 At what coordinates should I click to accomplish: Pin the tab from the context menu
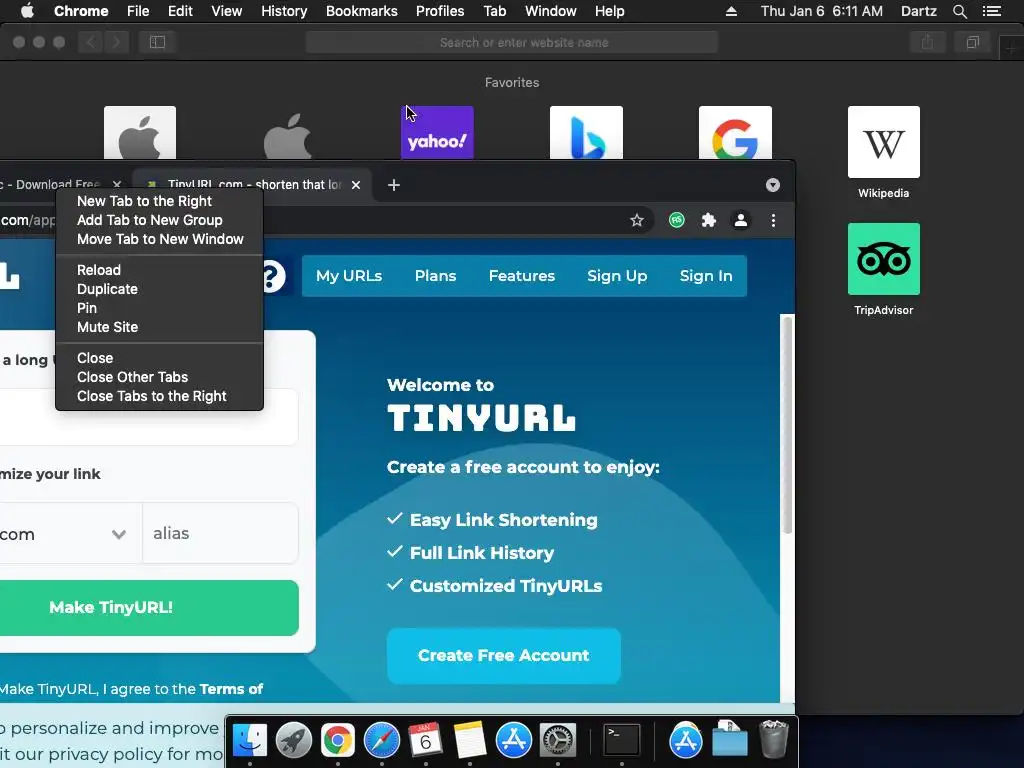tap(159, 308)
